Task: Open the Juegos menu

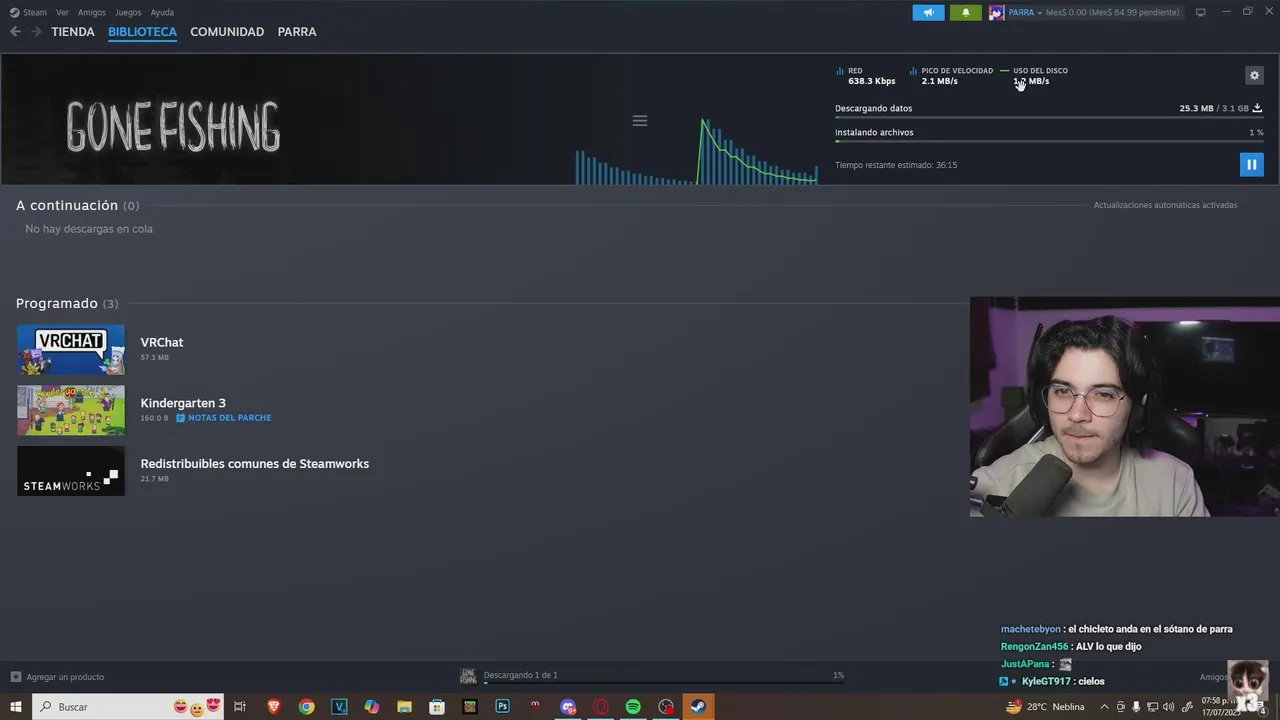Action: coord(128,12)
